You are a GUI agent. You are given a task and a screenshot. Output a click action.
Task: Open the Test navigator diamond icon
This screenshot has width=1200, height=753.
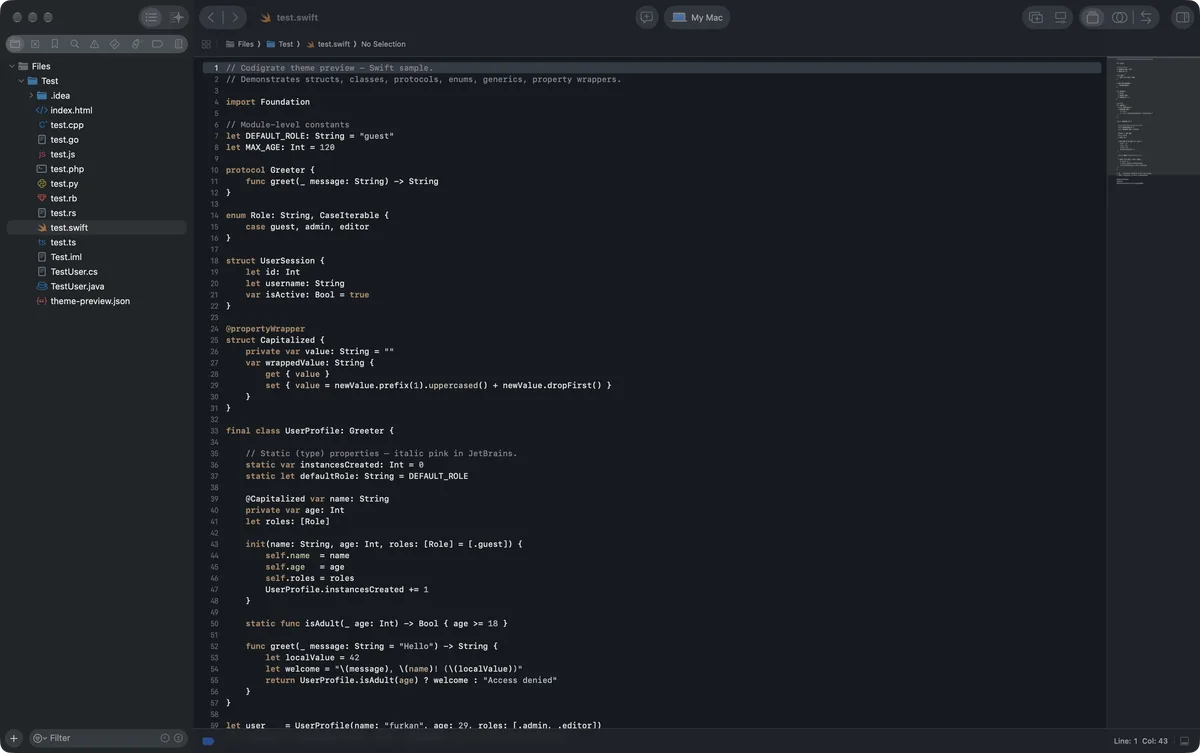click(114, 44)
